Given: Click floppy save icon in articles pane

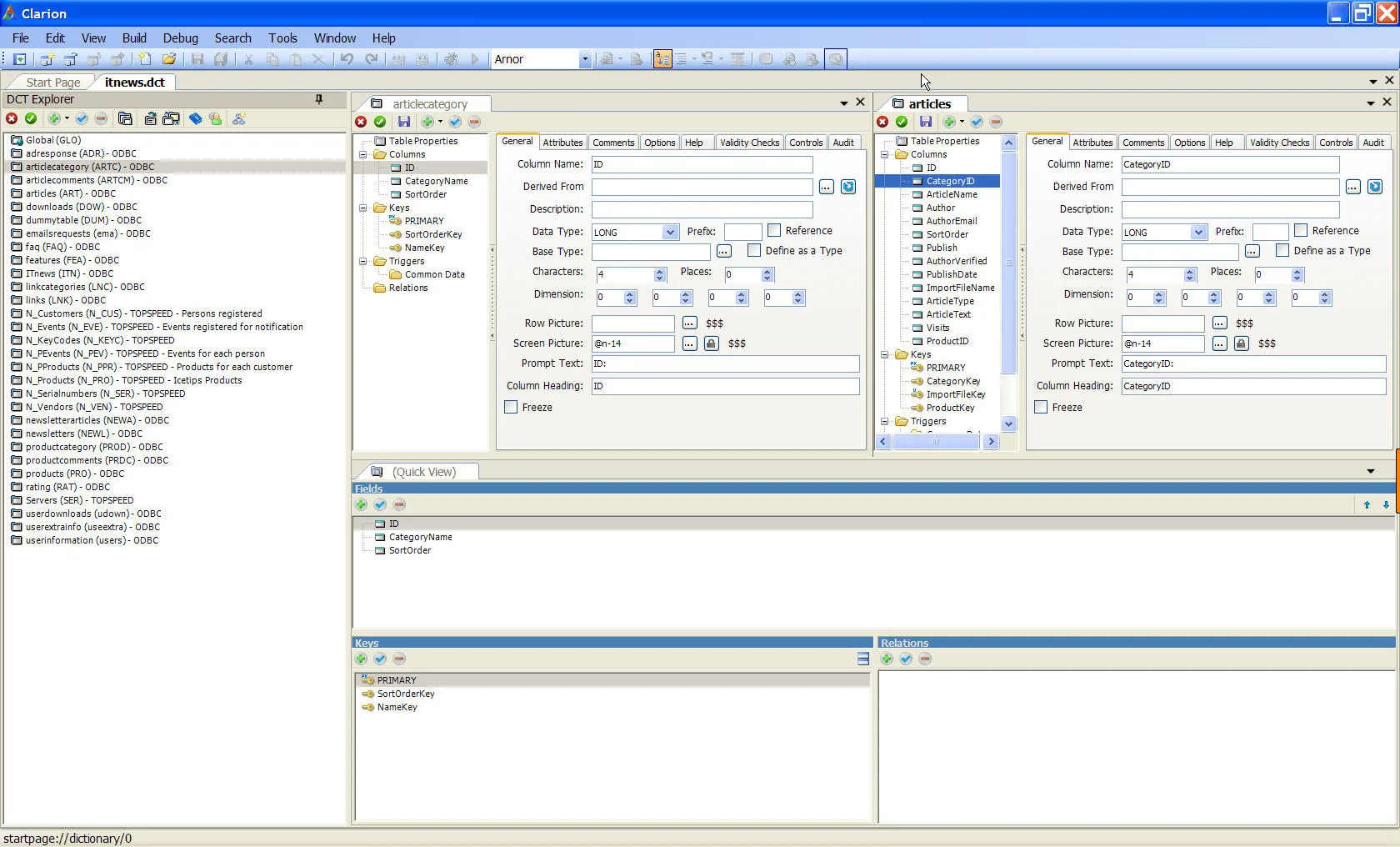Looking at the screenshot, I should [926, 122].
